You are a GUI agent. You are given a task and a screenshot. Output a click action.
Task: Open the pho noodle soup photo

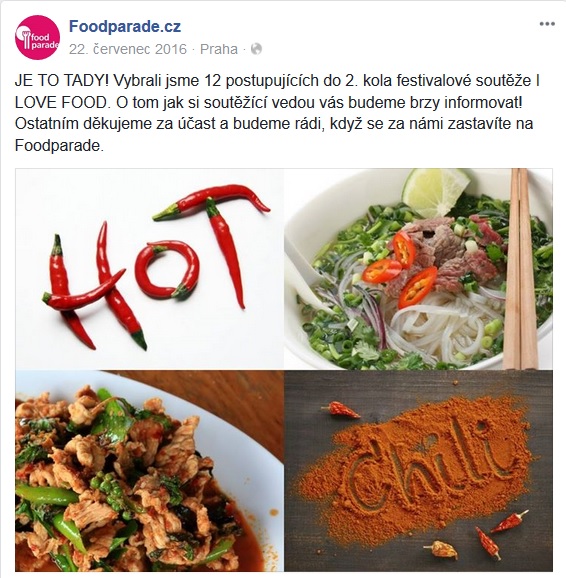click(419, 269)
